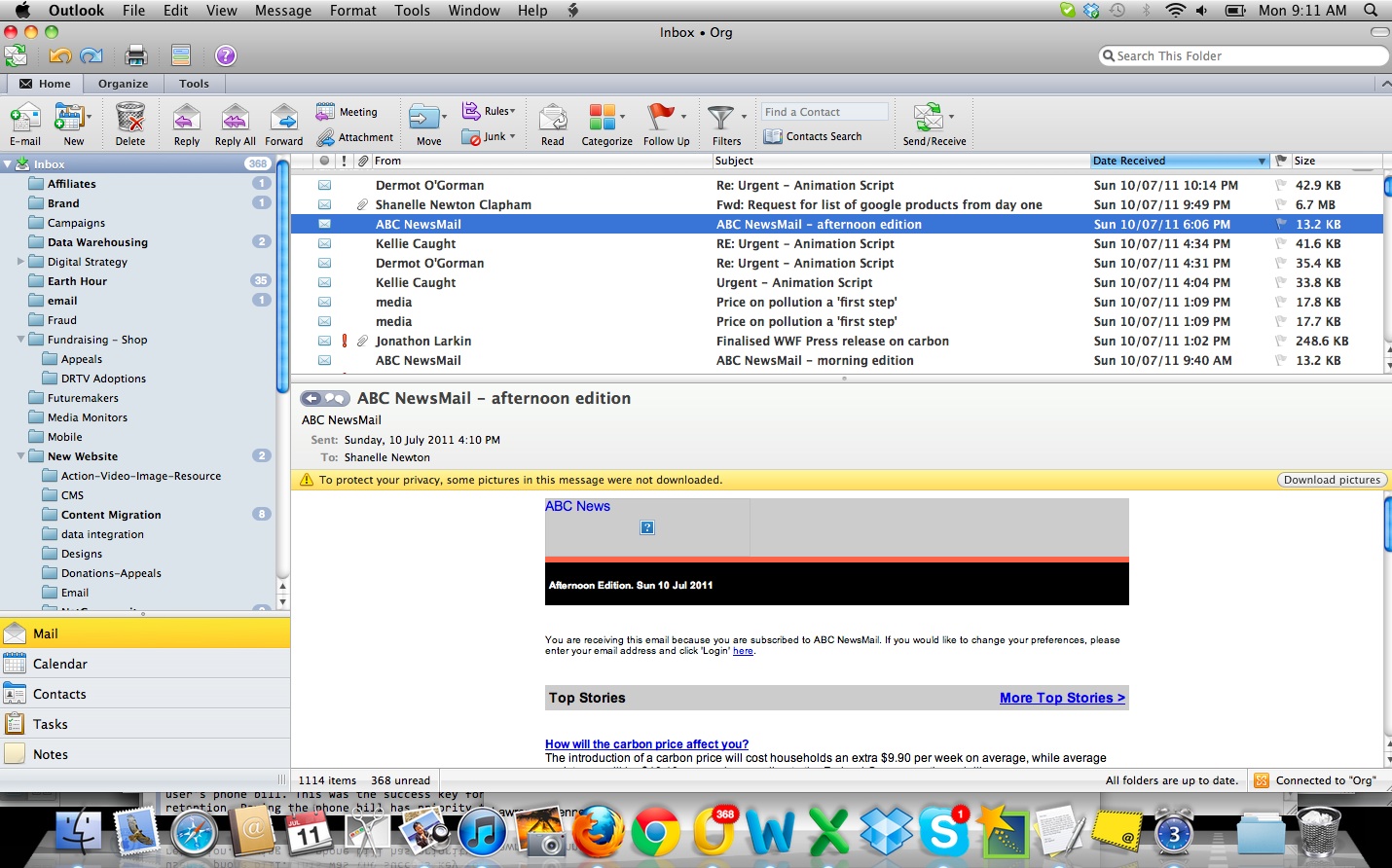Create a new Meeting

(x=347, y=112)
